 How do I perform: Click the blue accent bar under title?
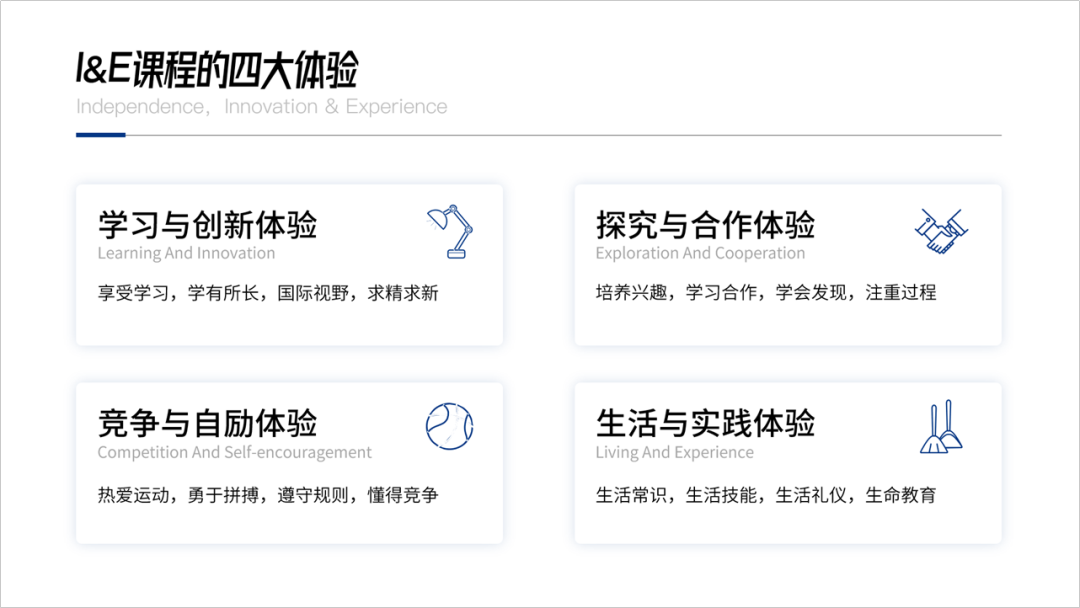[101, 135]
